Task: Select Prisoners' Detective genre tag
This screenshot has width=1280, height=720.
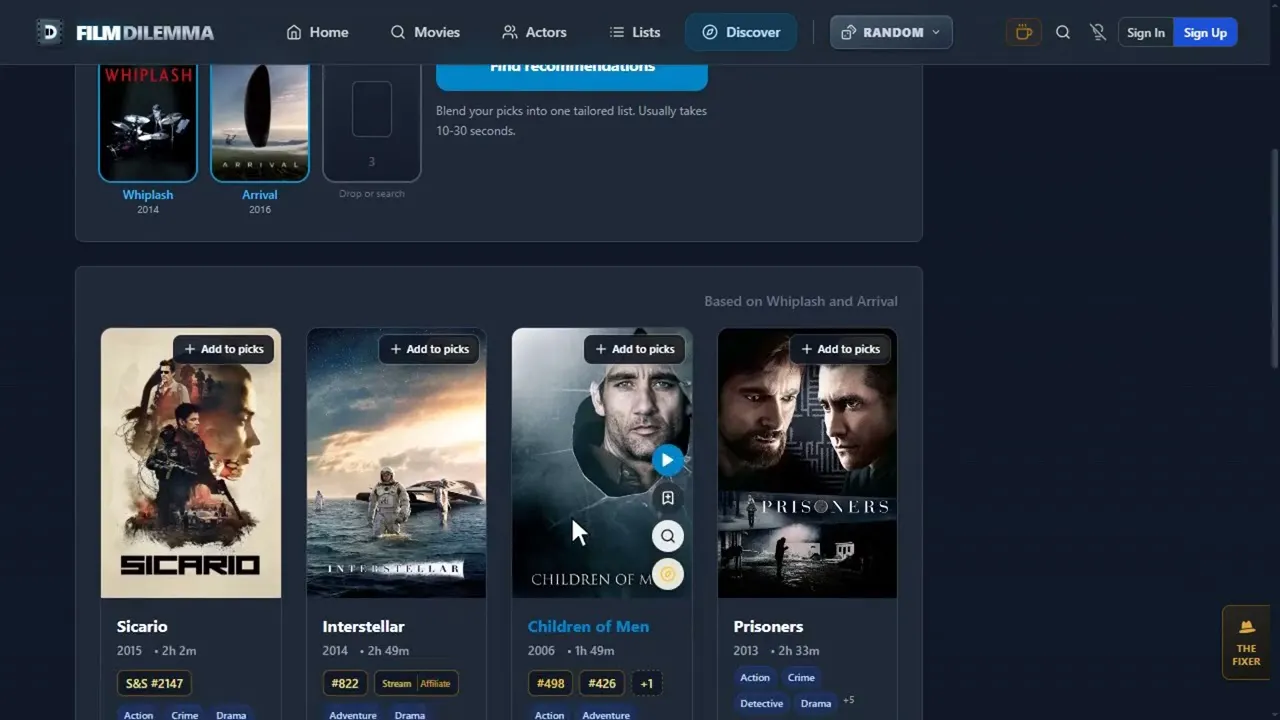Action: point(761,704)
